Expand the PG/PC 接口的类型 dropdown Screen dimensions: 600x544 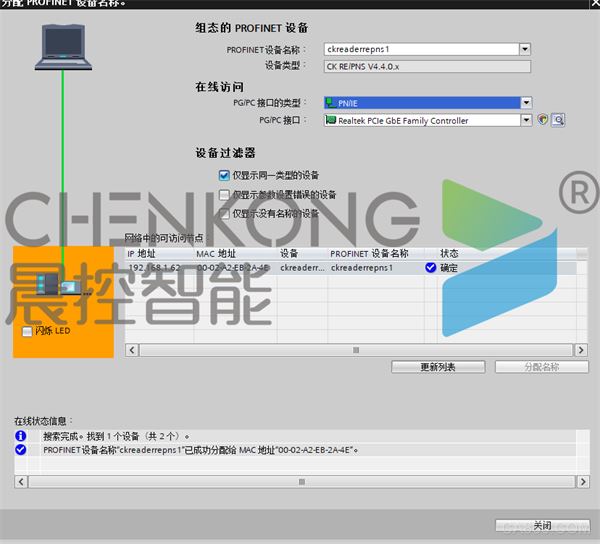(x=525, y=102)
